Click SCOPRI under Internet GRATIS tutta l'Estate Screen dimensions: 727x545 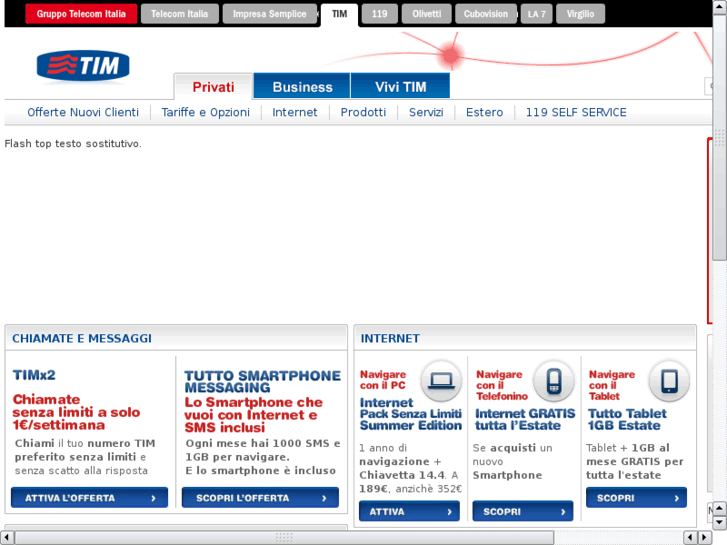tap(523, 511)
